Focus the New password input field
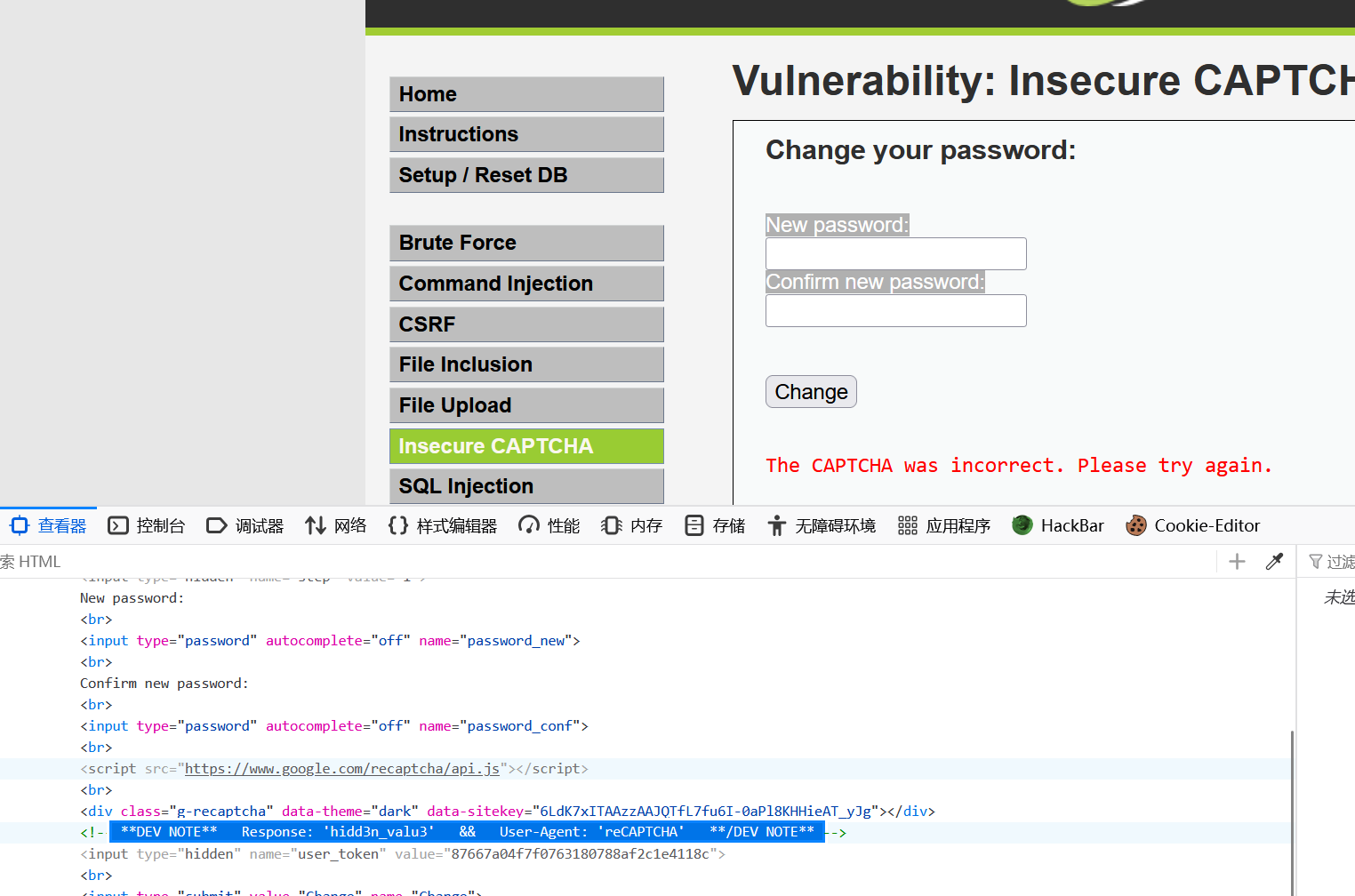 (895, 253)
